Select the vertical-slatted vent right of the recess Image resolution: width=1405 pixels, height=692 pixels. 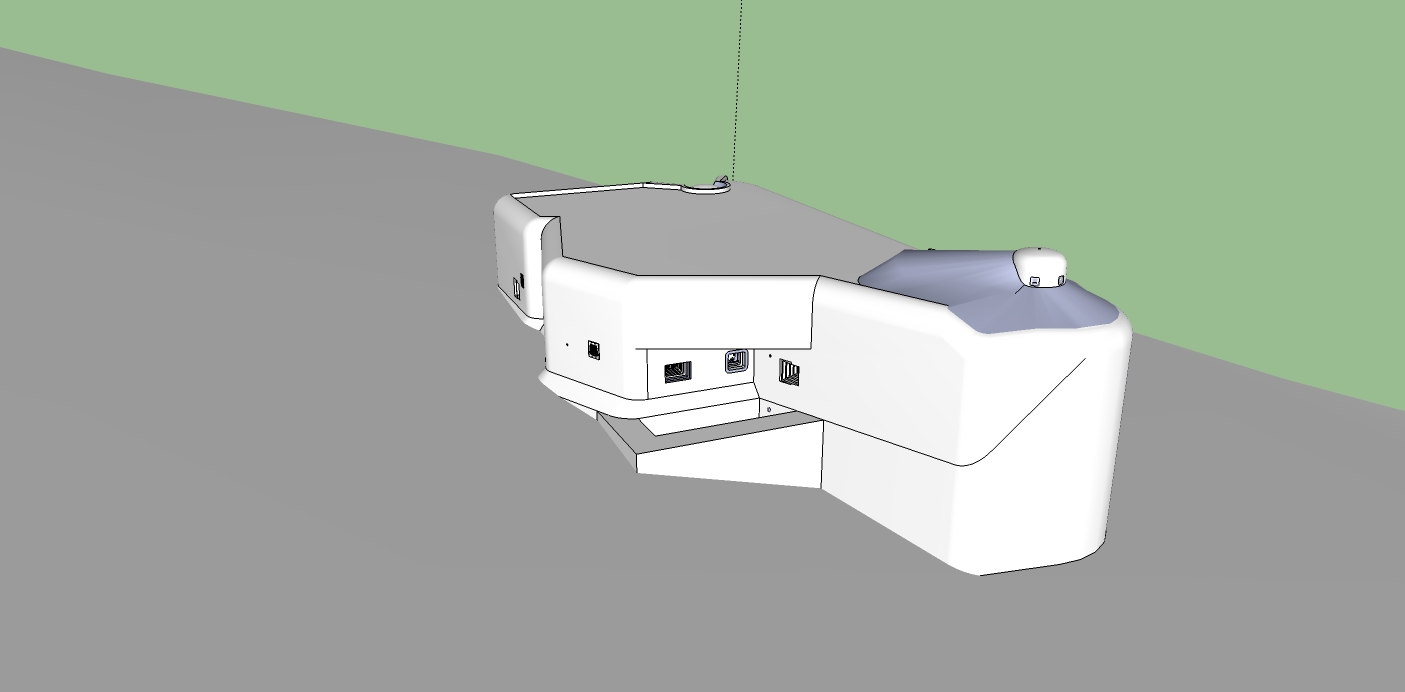(790, 372)
